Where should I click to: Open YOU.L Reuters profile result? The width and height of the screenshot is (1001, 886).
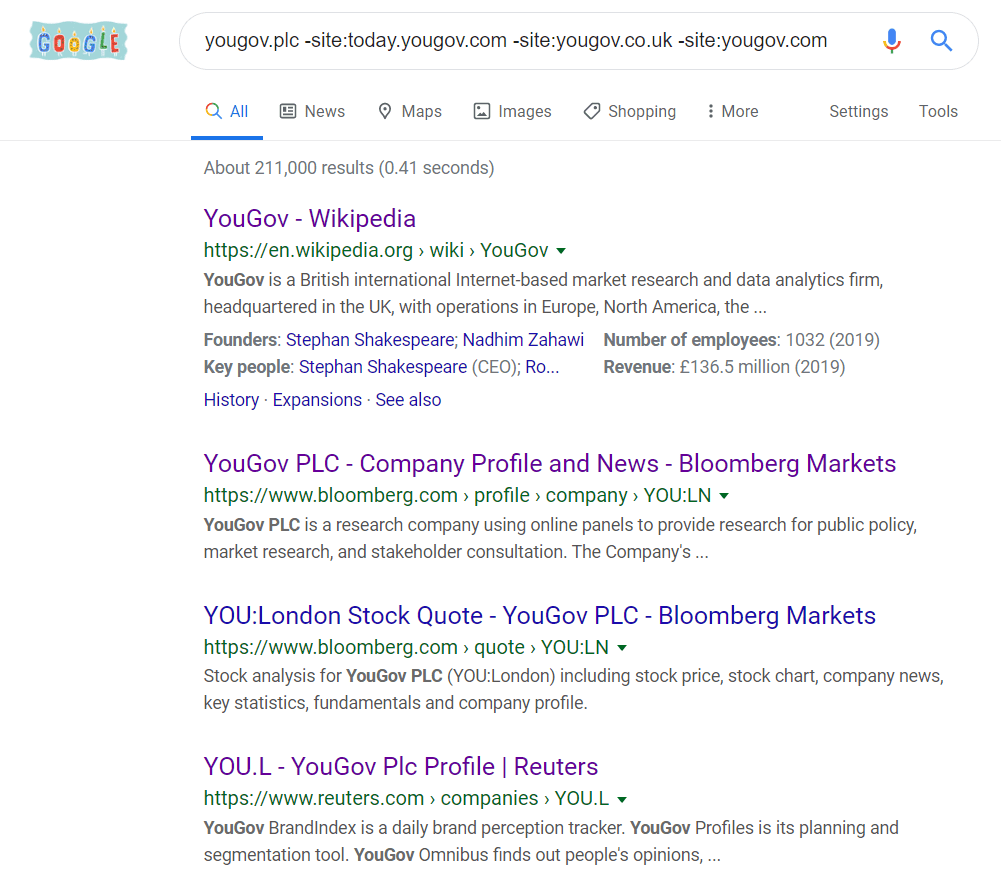point(400,767)
